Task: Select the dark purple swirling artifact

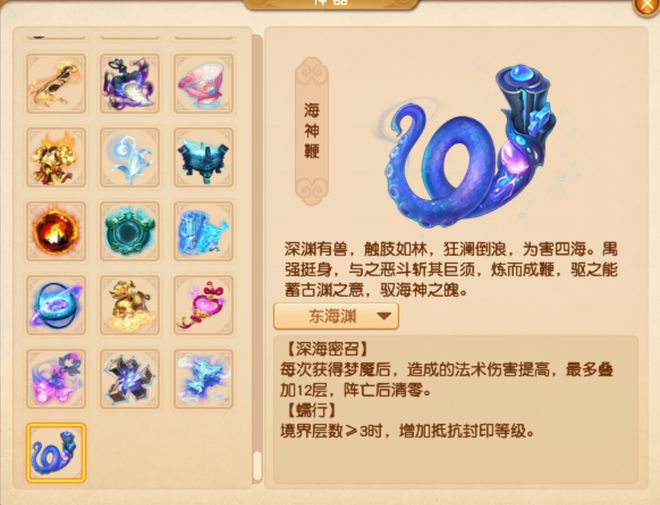Action: 130,83
